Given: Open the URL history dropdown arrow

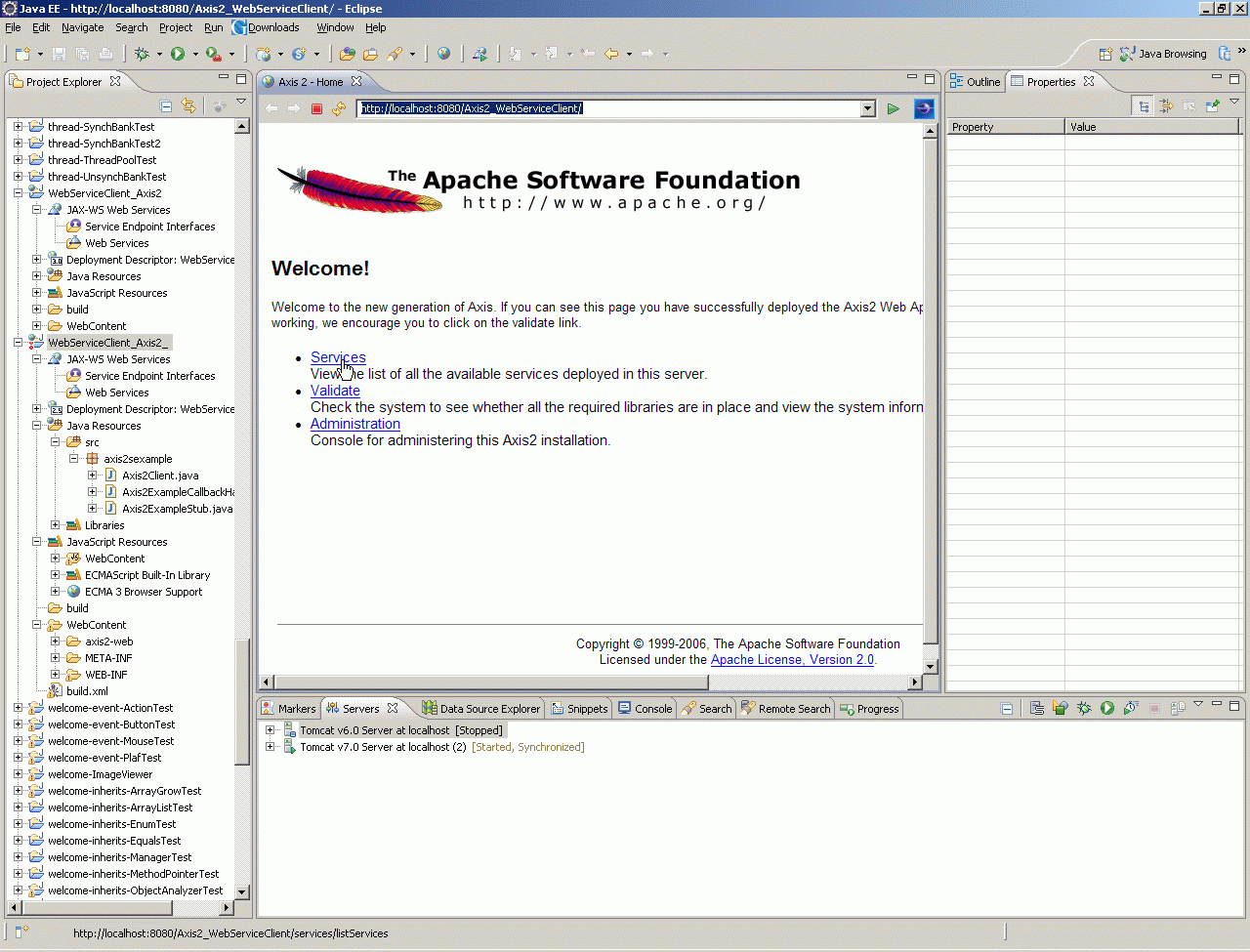Looking at the screenshot, I should click(868, 108).
